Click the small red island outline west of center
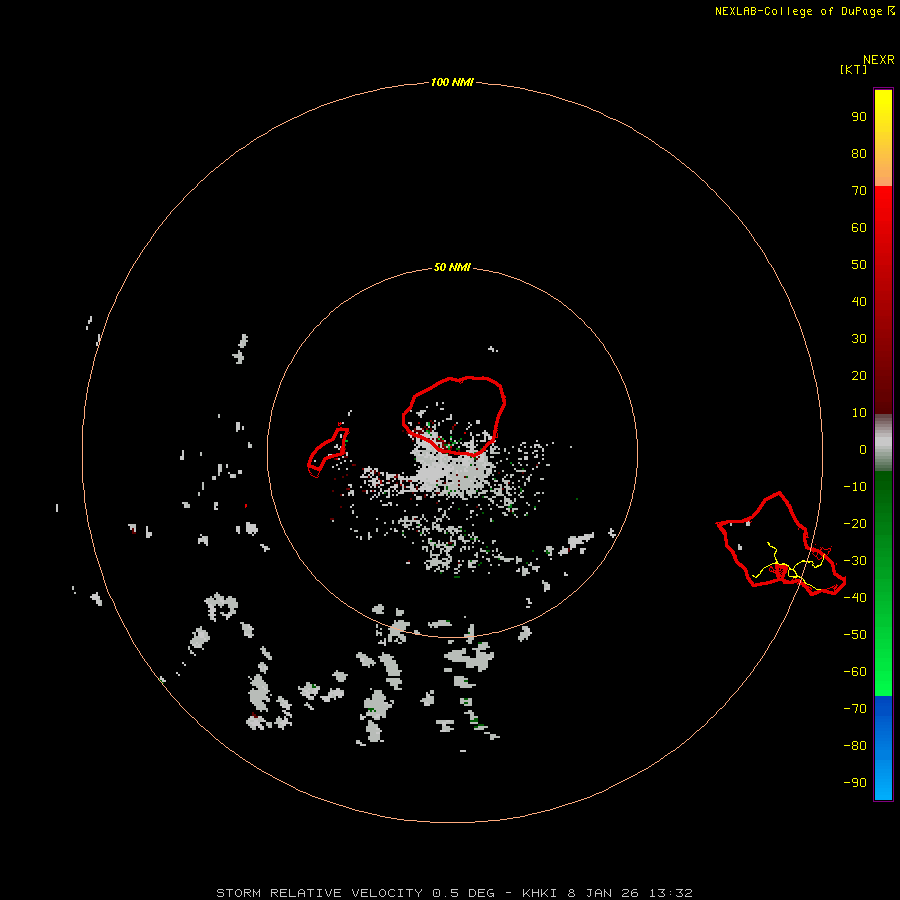The width and height of the screenshot is (900, 900). point(328,452)
